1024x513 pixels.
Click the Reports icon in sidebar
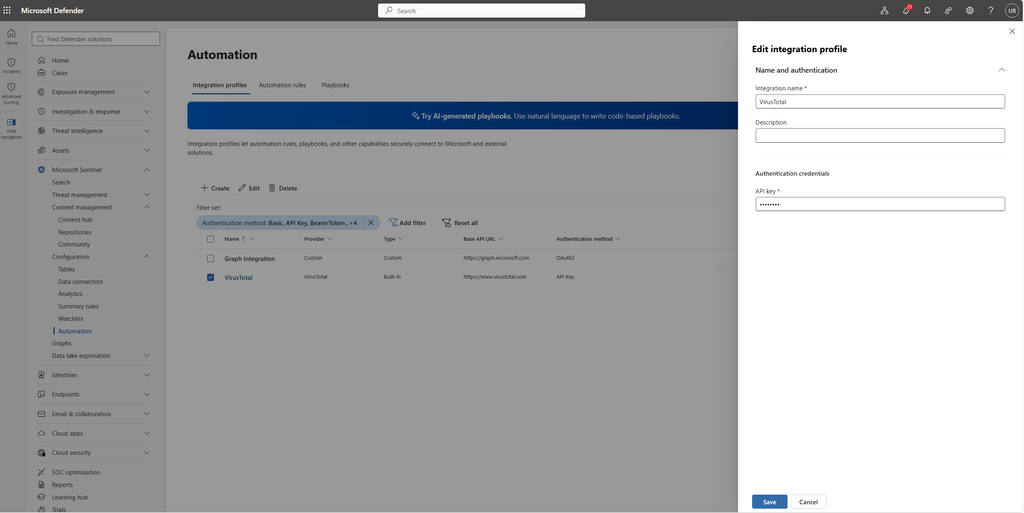coord(41,484)
